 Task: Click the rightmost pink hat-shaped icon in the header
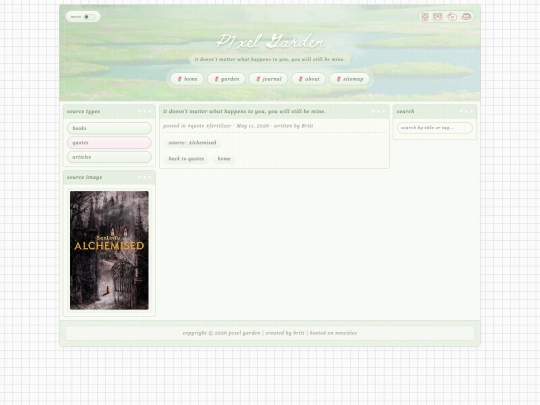point(466,17)
